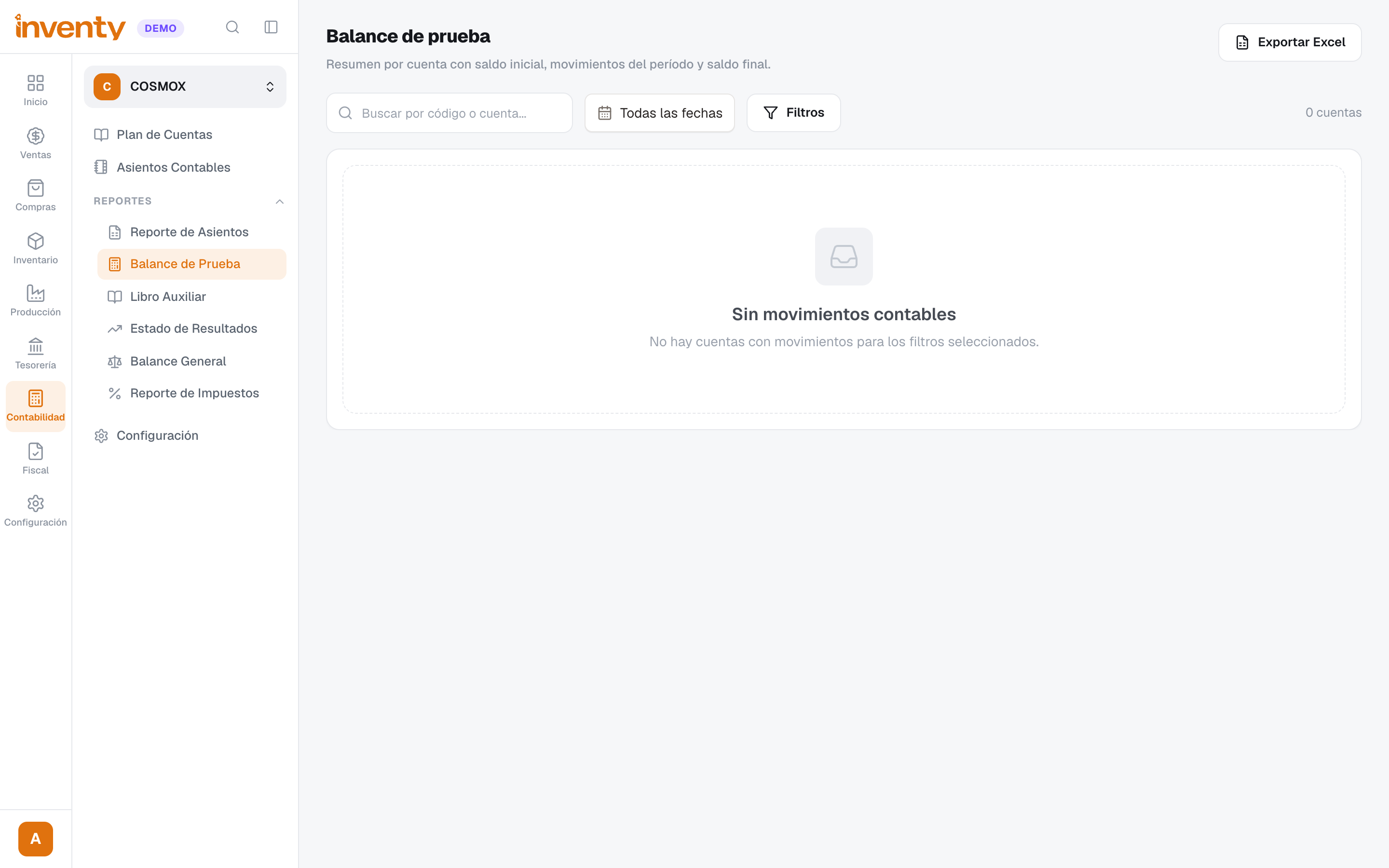Click Exportar Excel button
This screenshot has height=868, width=1389.
pos(1289,42)
